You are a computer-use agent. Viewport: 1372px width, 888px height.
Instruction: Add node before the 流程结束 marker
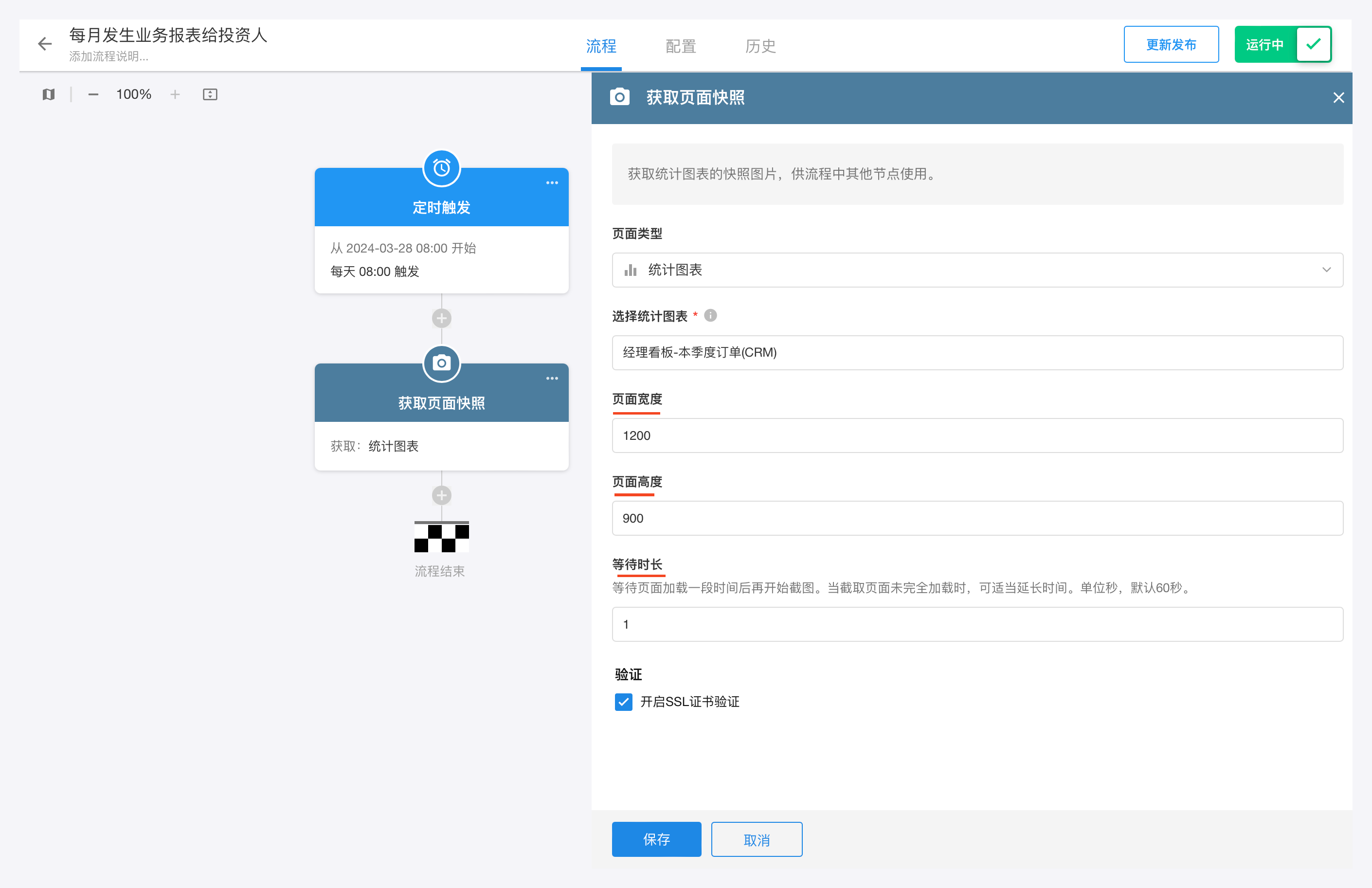pos(442,495)
